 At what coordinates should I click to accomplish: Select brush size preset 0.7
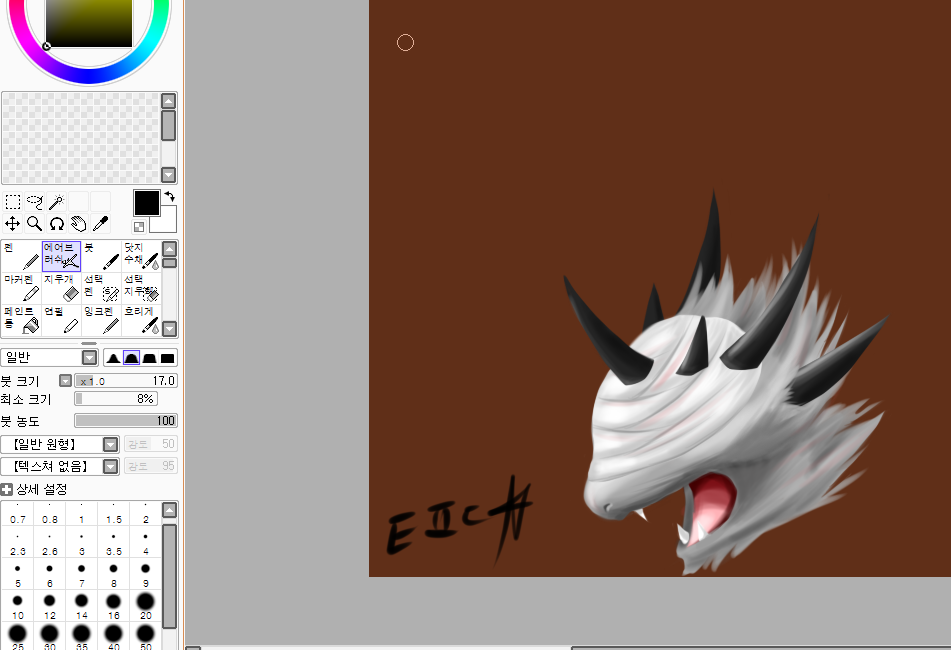(x=18, y=514)
